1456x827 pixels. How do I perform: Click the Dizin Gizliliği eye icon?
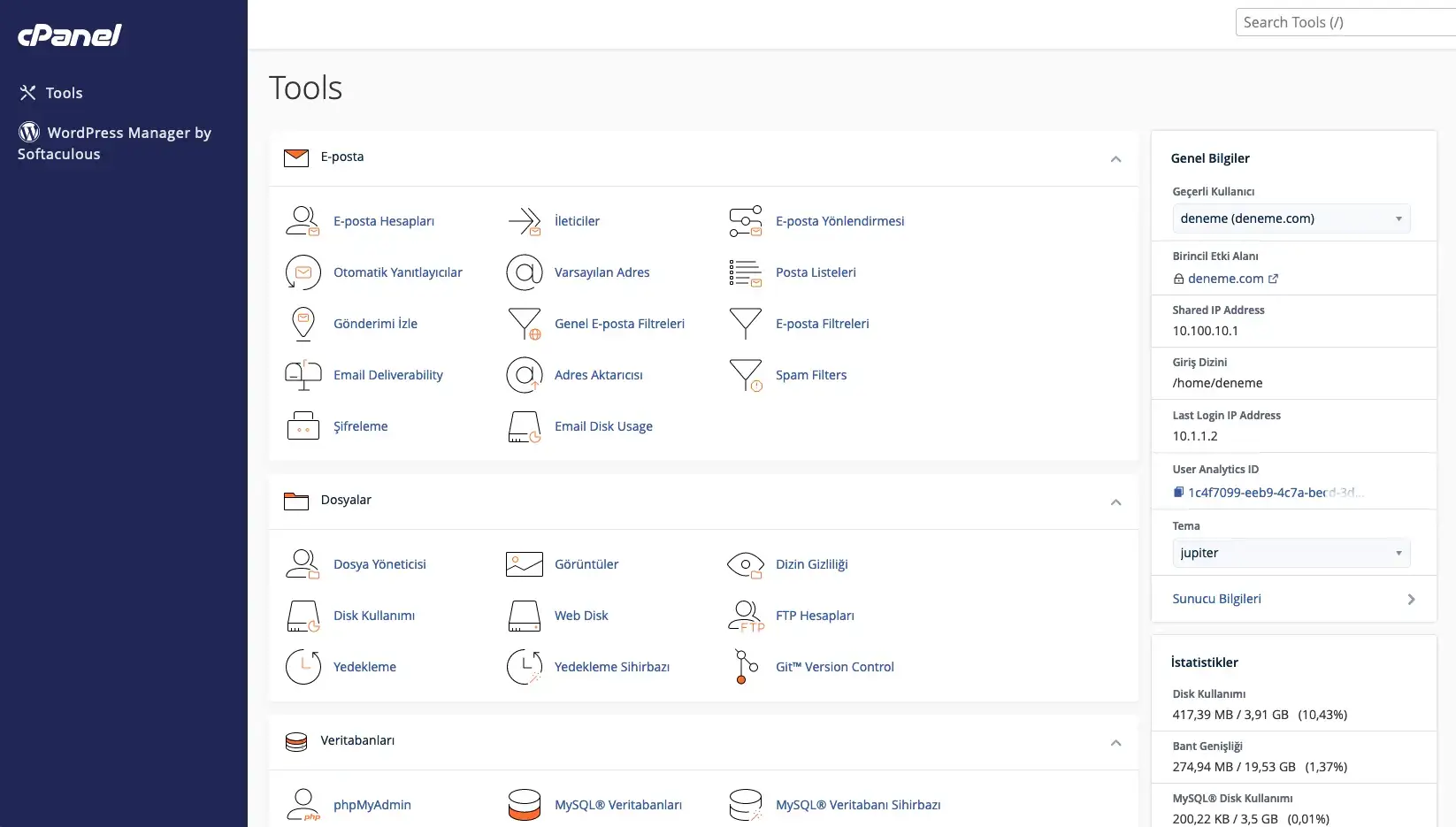[745, 564]
